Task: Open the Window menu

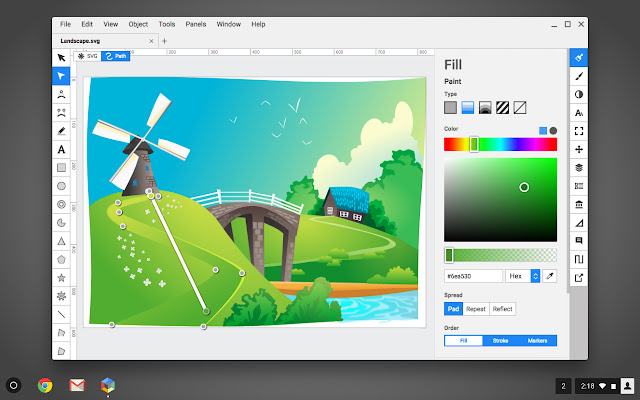Action: 229,24
